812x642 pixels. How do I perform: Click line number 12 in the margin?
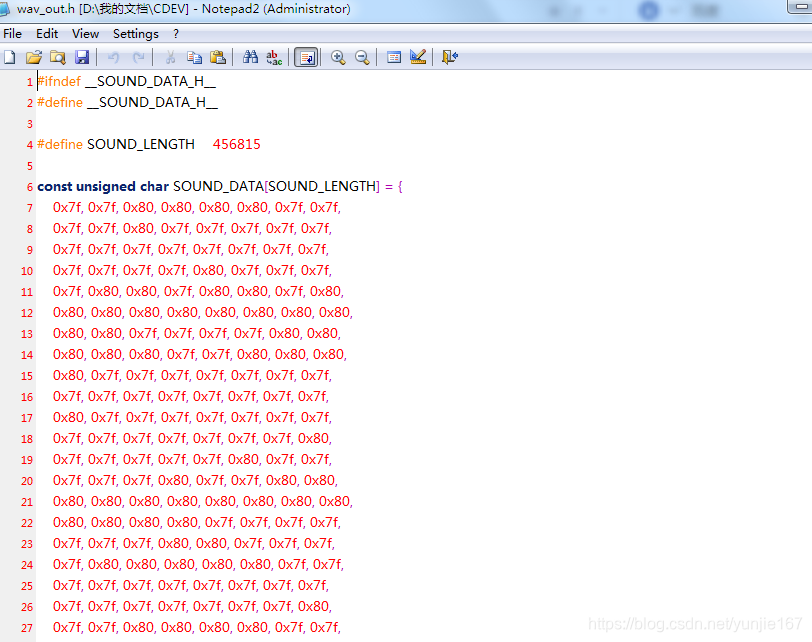[x=27, y=313]
